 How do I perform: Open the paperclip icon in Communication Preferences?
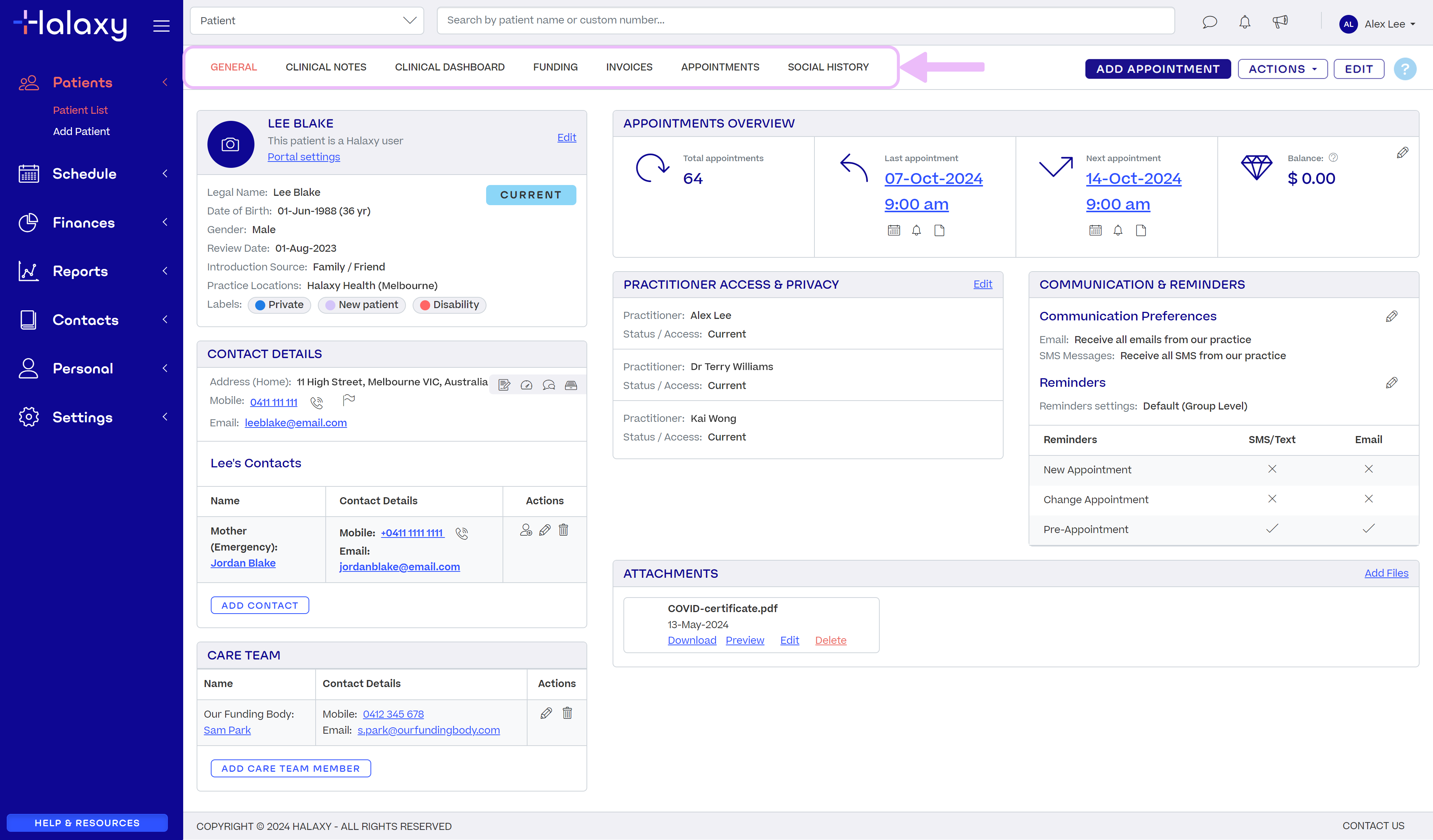click(1392, 317)
